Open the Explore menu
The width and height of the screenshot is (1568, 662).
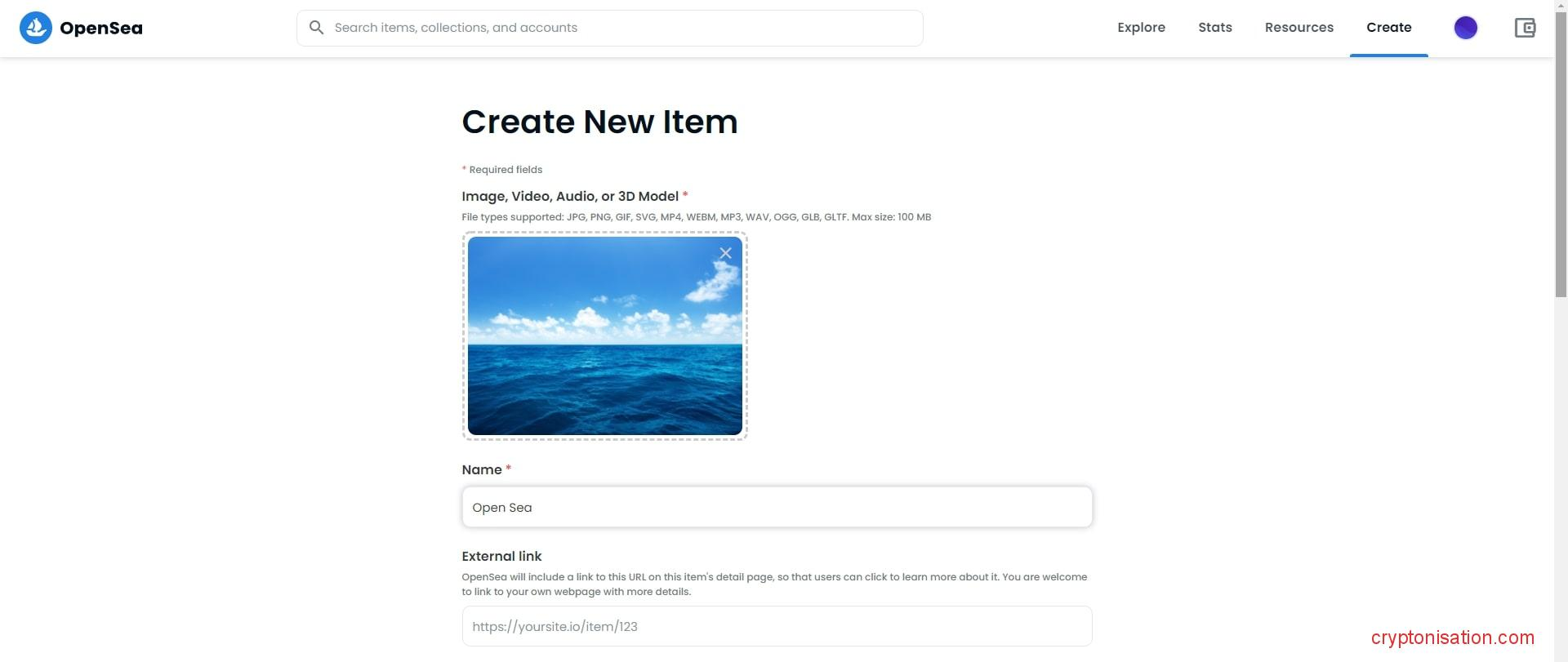click(1141, 28)
